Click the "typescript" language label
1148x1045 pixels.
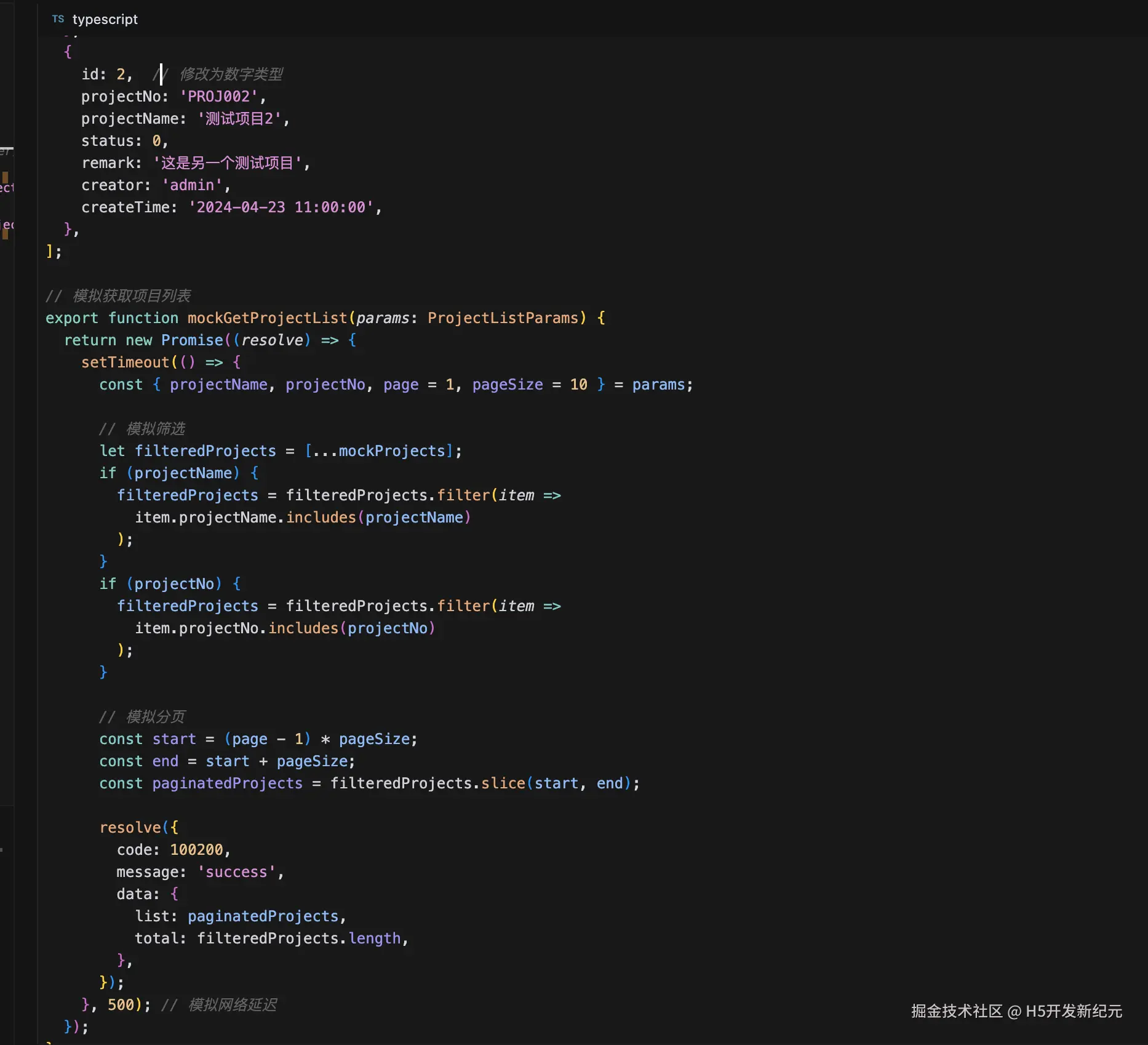(105, 19)
